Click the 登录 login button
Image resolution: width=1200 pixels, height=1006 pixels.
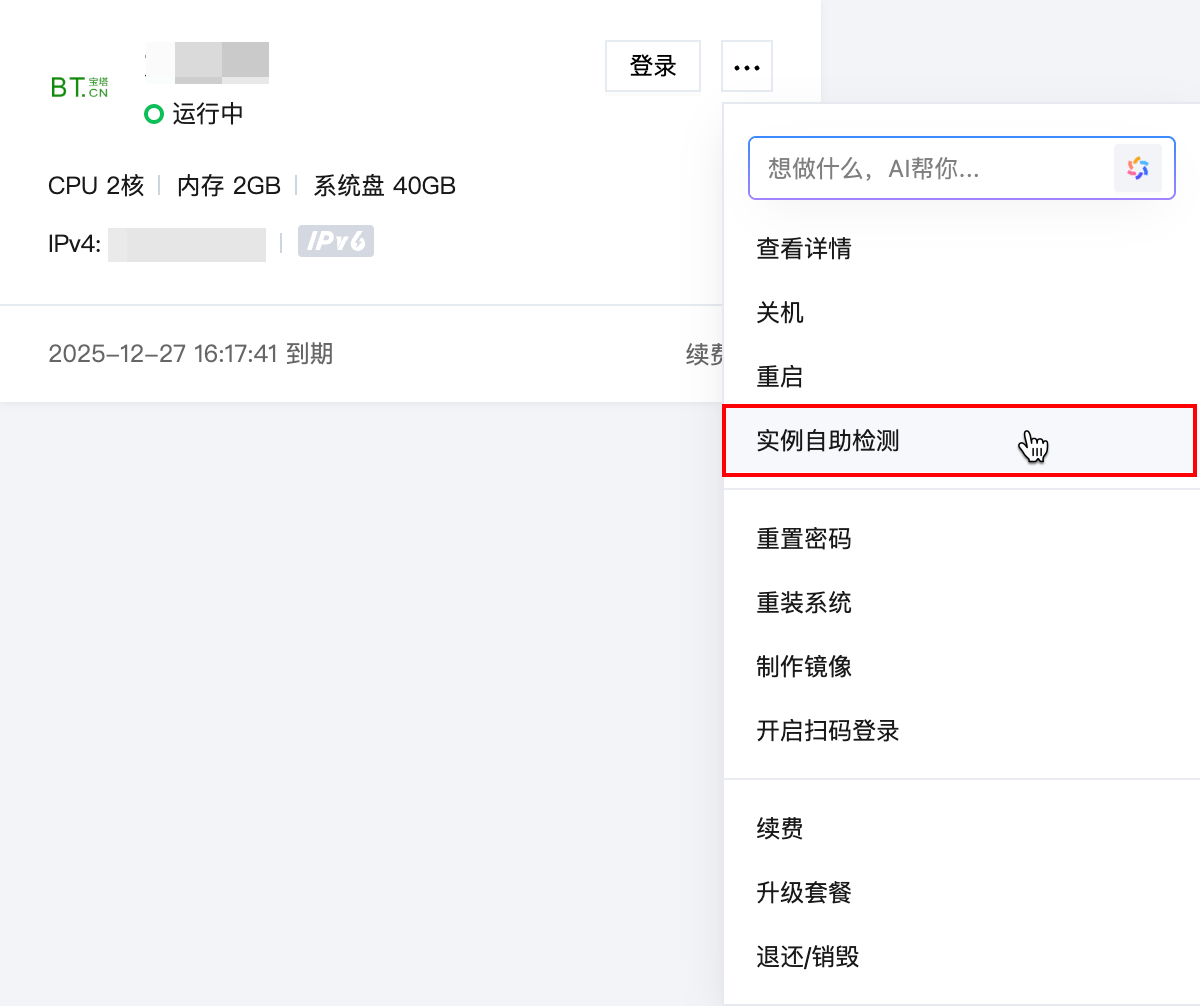coord(653,67)
